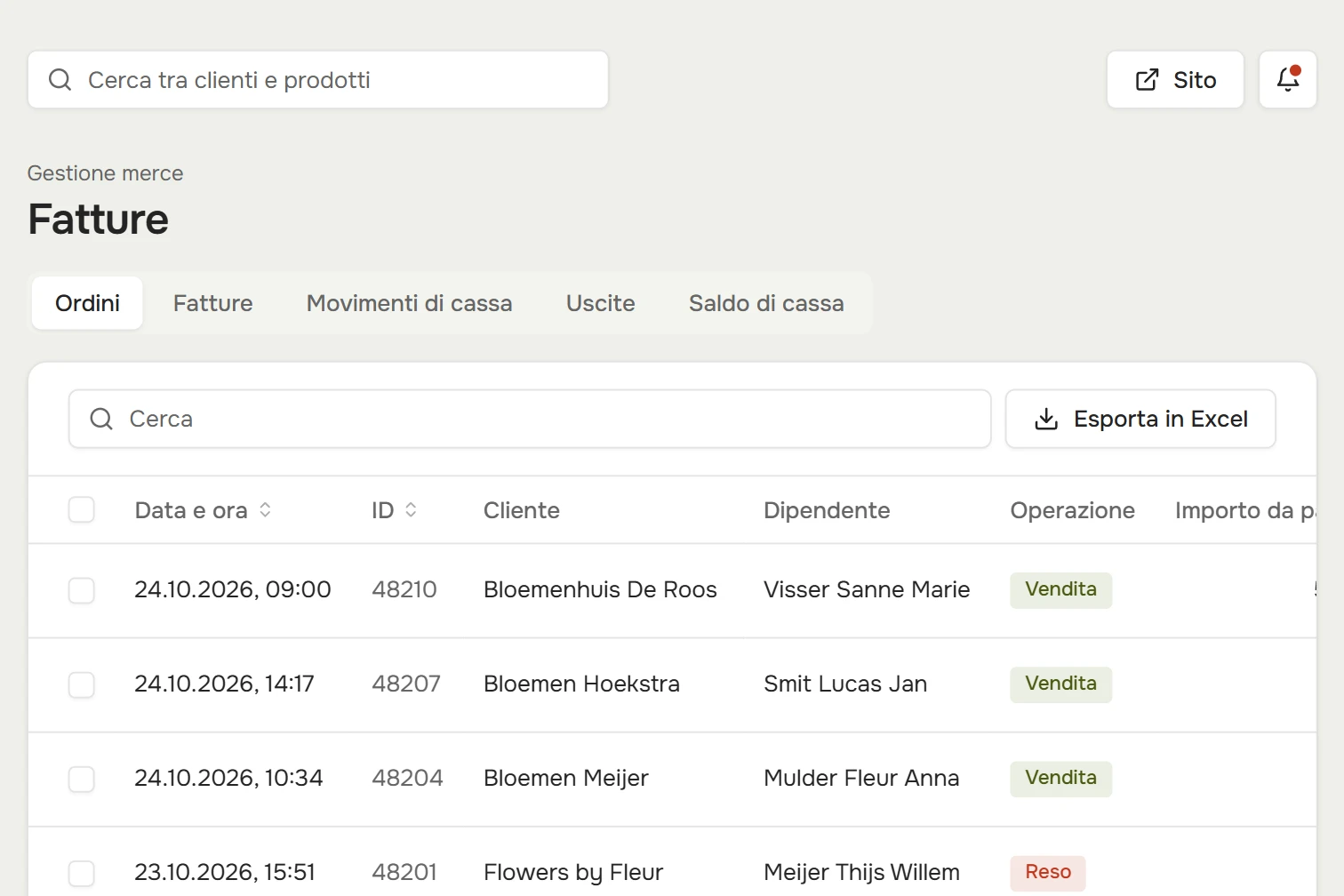Screen dimensions: 1344x896
Task: Sort by ID column arrows
Action: tap(411, 510)
